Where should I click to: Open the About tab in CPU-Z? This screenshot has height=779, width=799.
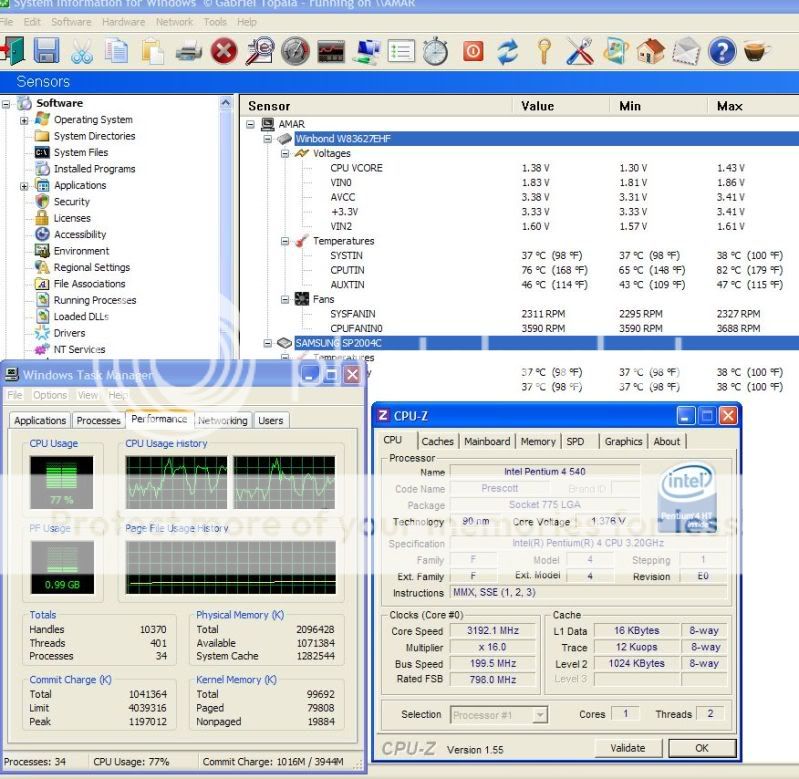[667, 441]
